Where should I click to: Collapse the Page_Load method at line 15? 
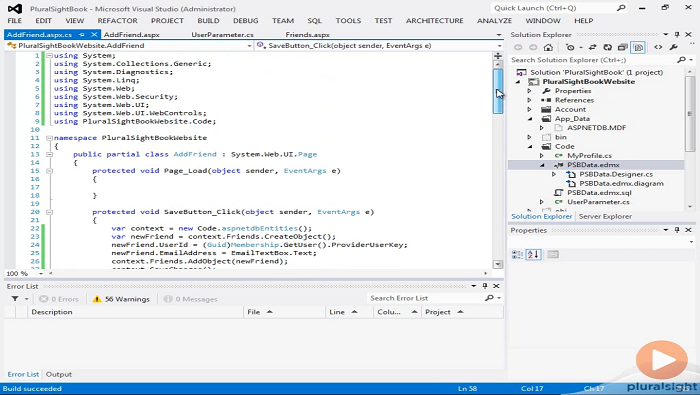50,171
